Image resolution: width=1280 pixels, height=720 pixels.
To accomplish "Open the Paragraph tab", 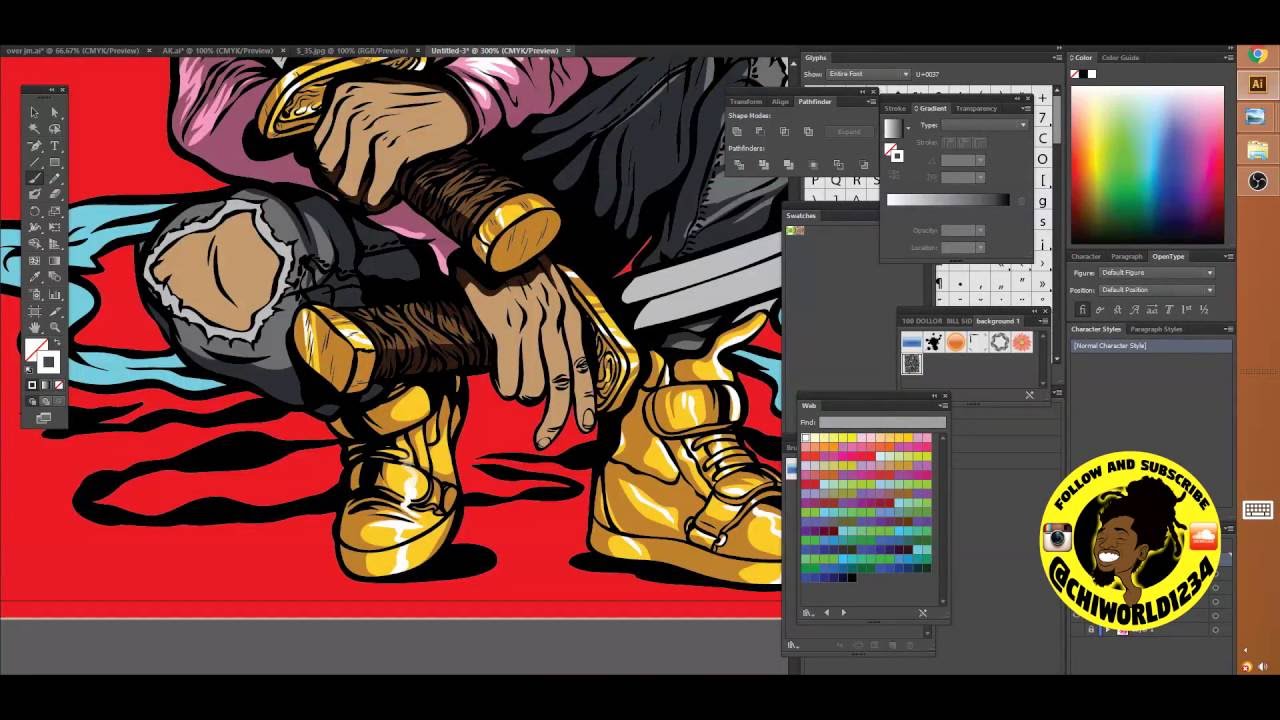I will point(1126,257).
